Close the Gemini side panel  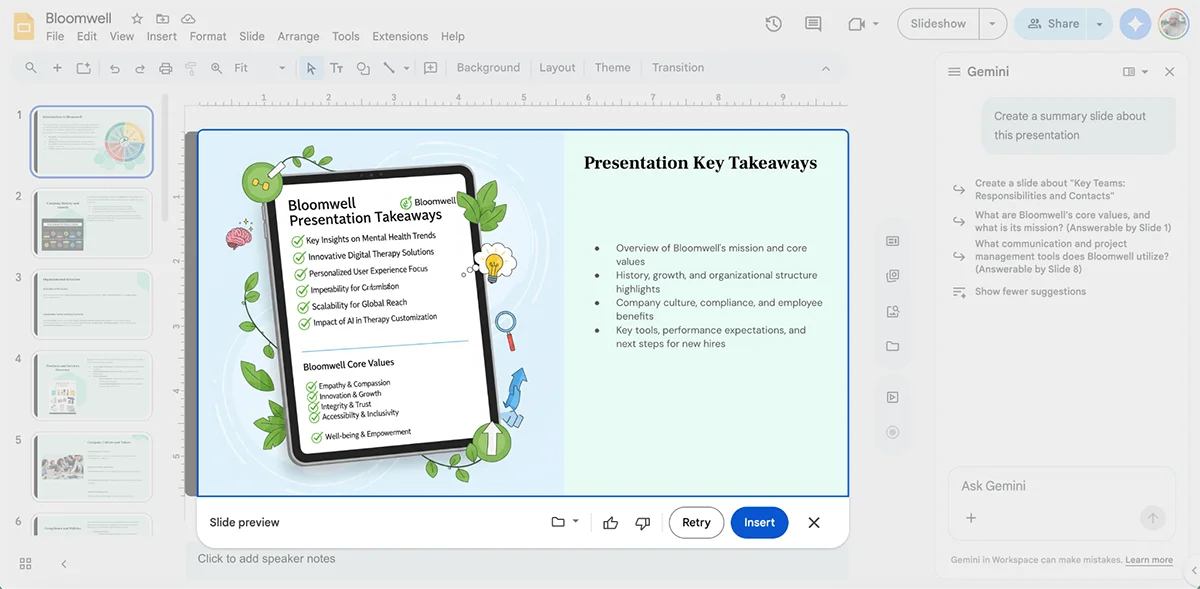click(1170, 72)
